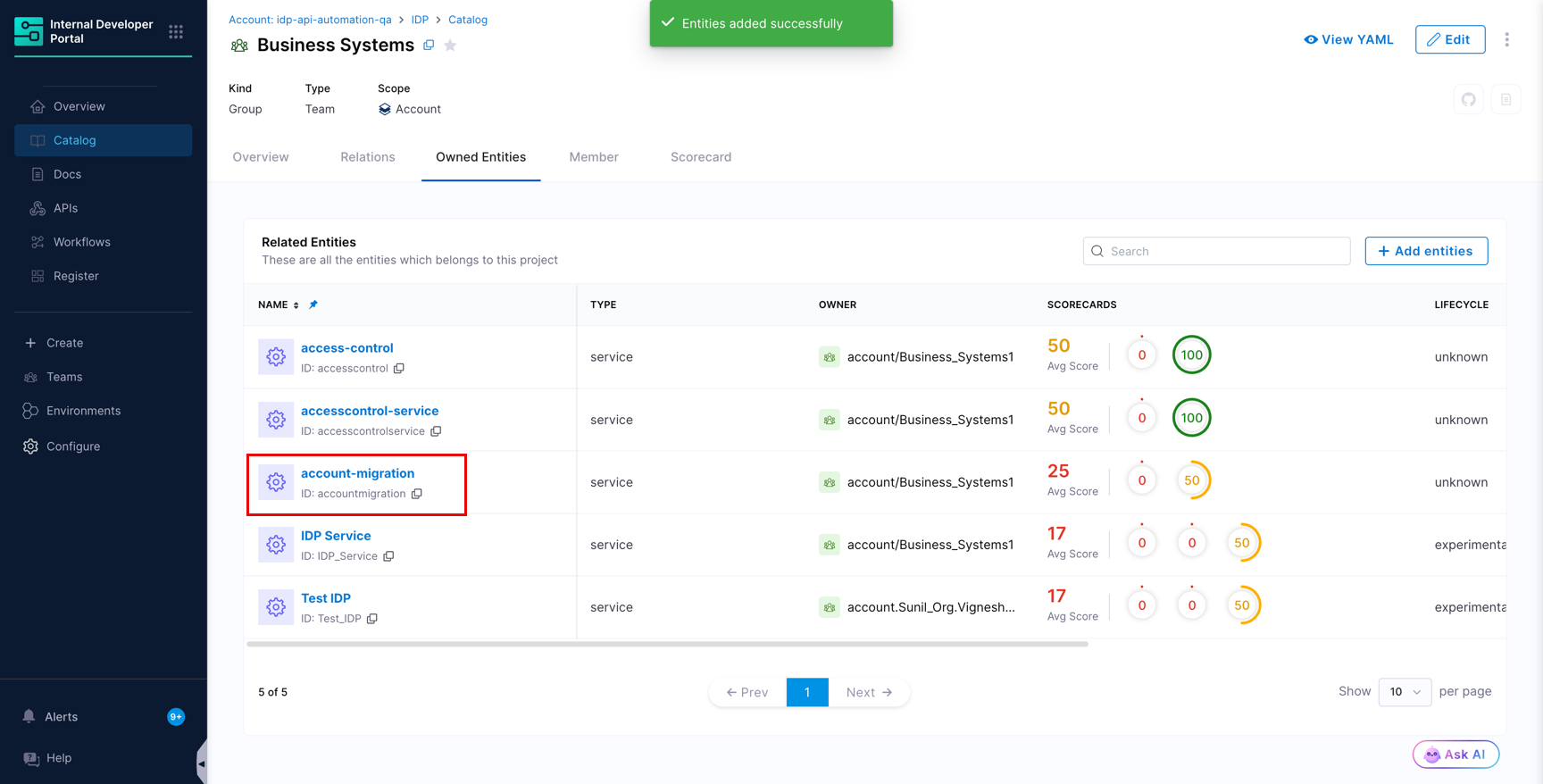This screenshot has height=784, width=1543.
Task: Pin the Name column
Action: 313,304
